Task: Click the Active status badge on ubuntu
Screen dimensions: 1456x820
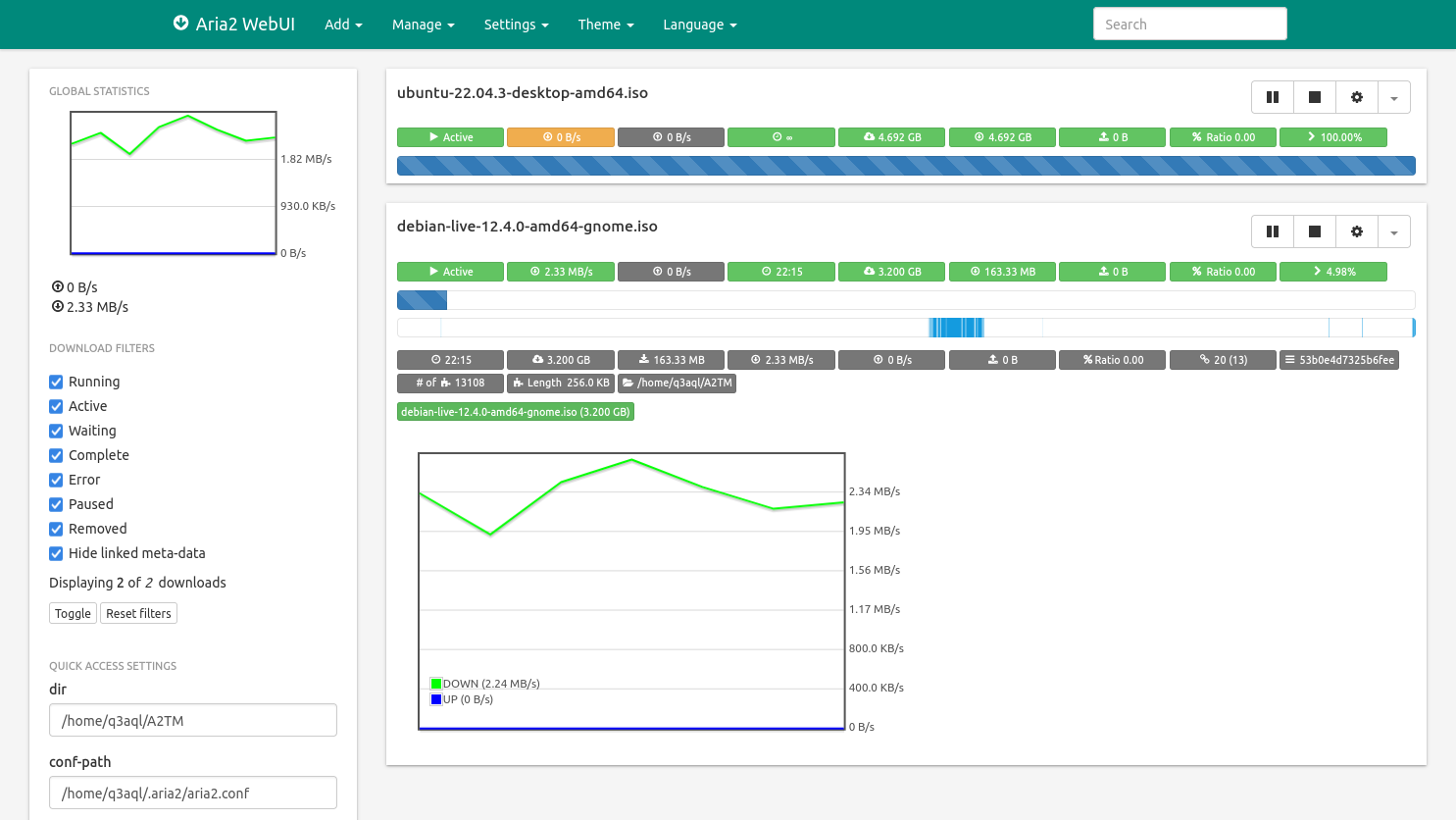Action: (450, 137)
